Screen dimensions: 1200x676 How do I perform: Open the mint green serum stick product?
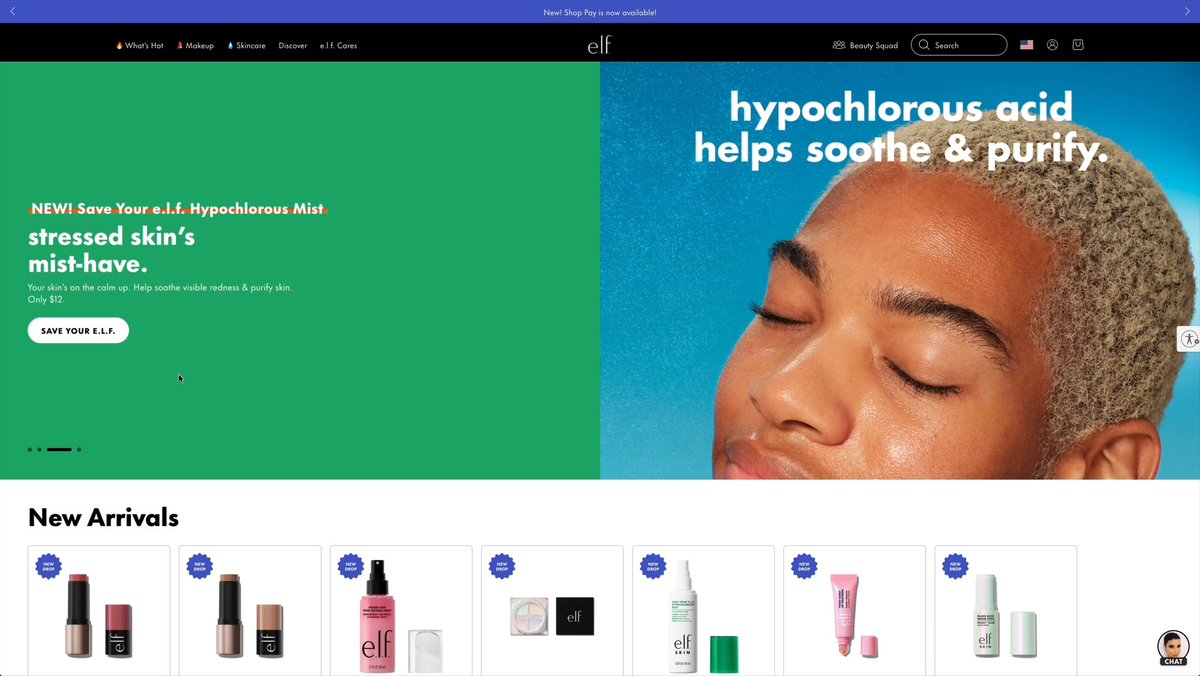pos(1005,610)
